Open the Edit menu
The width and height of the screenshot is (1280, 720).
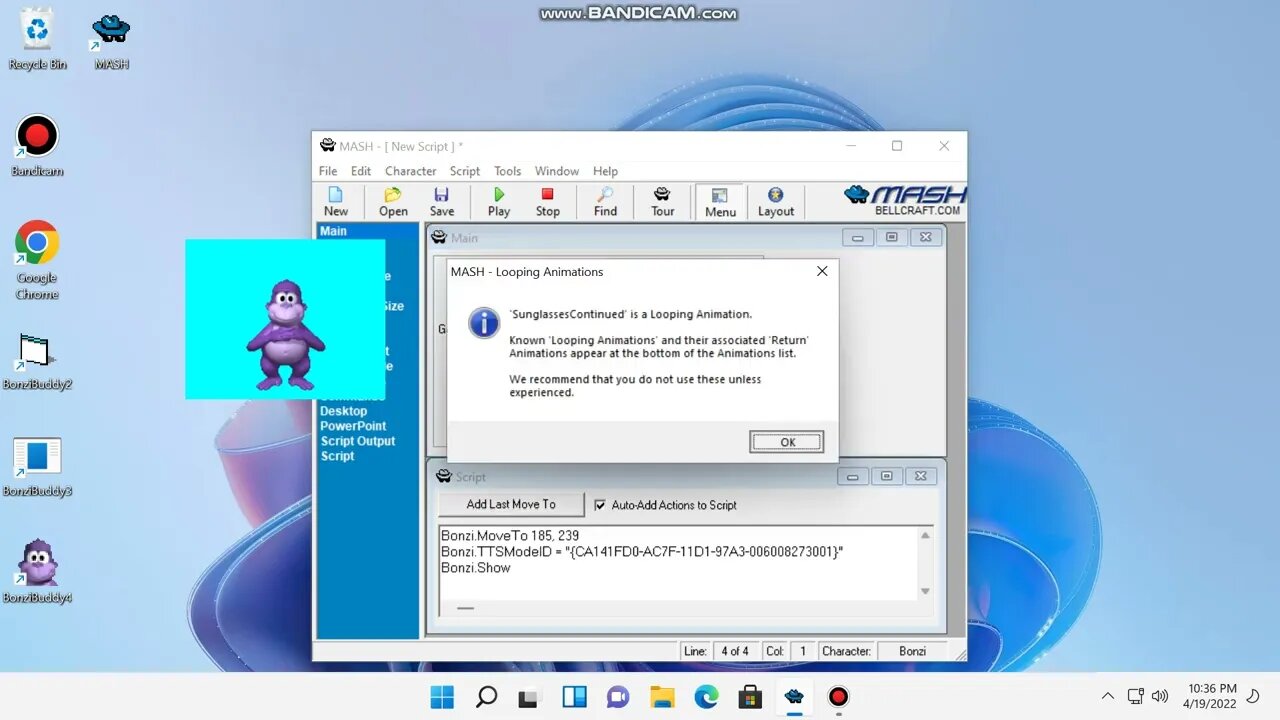pyautogui.click(x=361, y=171)
